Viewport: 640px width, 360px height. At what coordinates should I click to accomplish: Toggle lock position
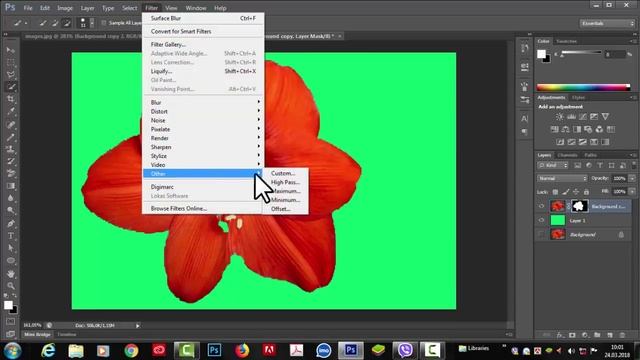tap(576, 192)
